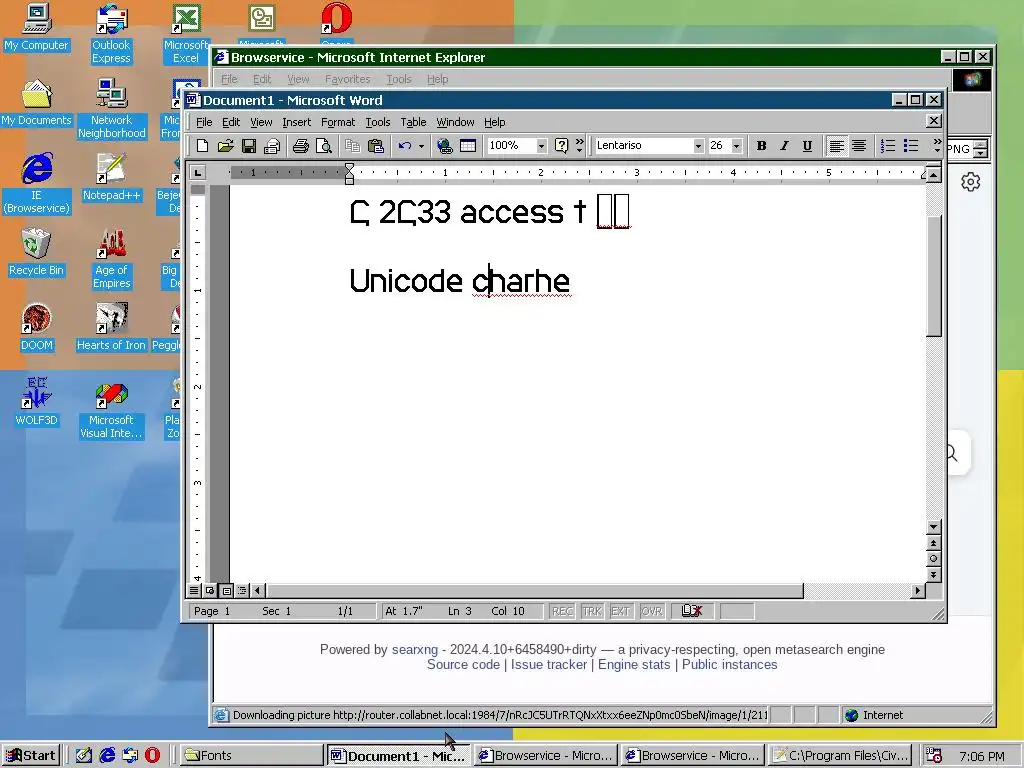This screenshot has width=1024, height=768.
Task: Click the Copy icon in Word toolbar
Action: coord(353,146)
